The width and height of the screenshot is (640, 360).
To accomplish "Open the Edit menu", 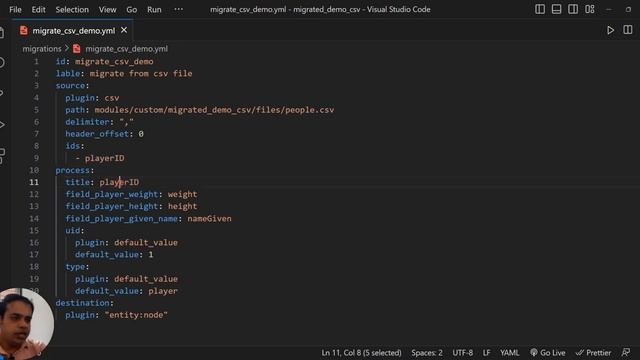I will [38, 9].
